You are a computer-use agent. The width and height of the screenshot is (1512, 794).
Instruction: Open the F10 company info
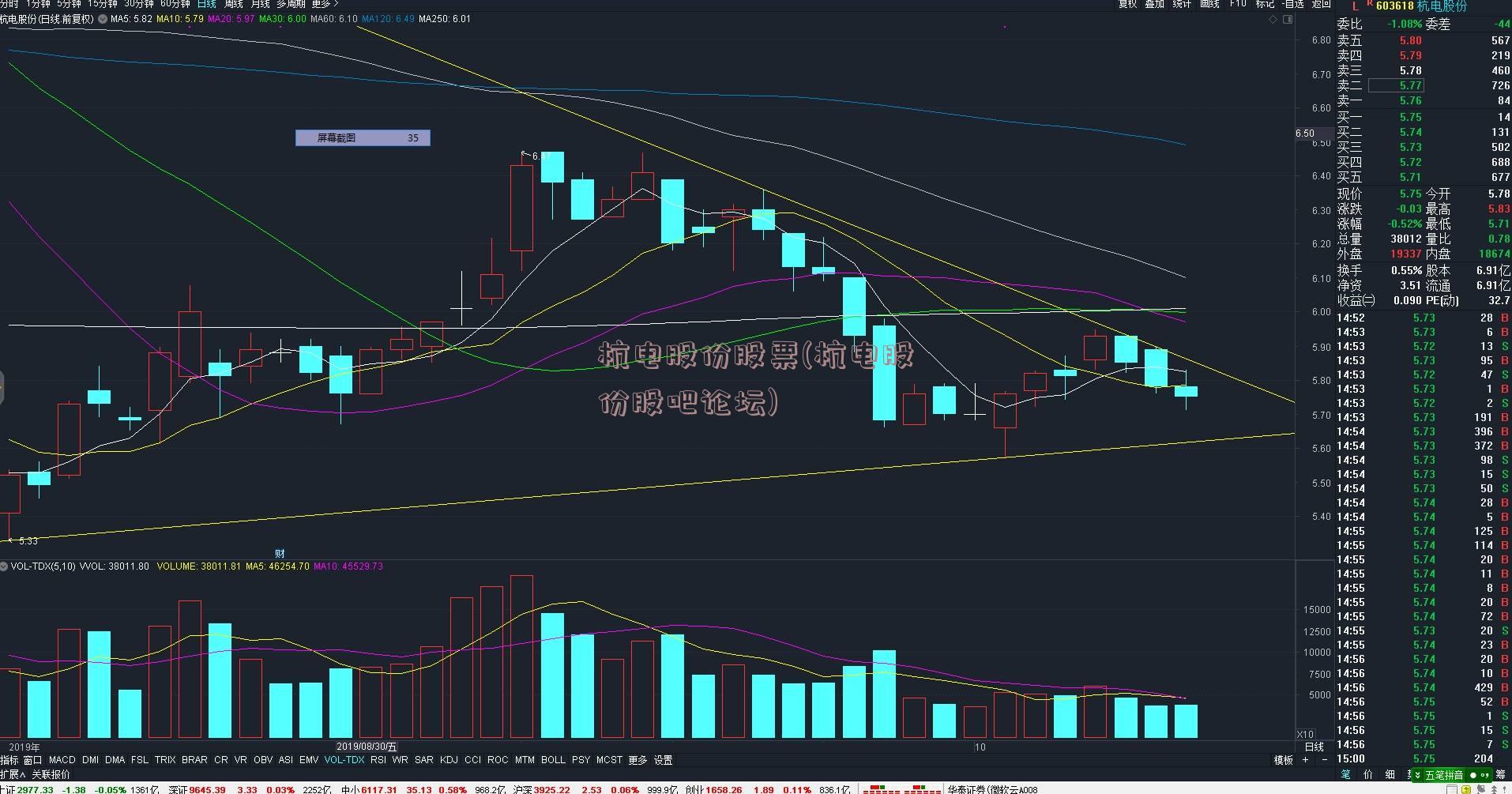click(x=1238, y=4)
